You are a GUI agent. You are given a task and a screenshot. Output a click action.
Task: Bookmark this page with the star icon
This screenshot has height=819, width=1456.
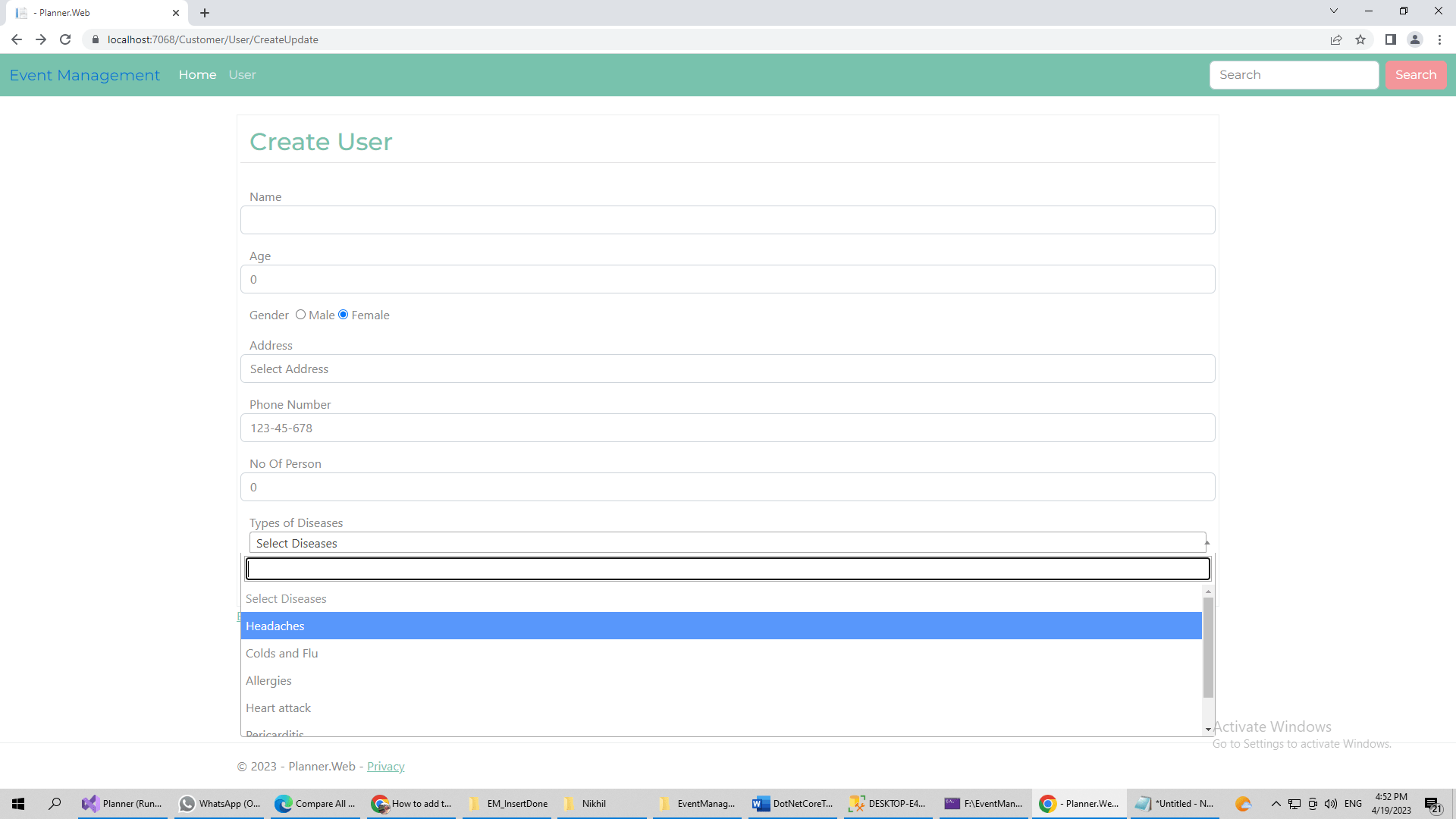coord(1360,39)
